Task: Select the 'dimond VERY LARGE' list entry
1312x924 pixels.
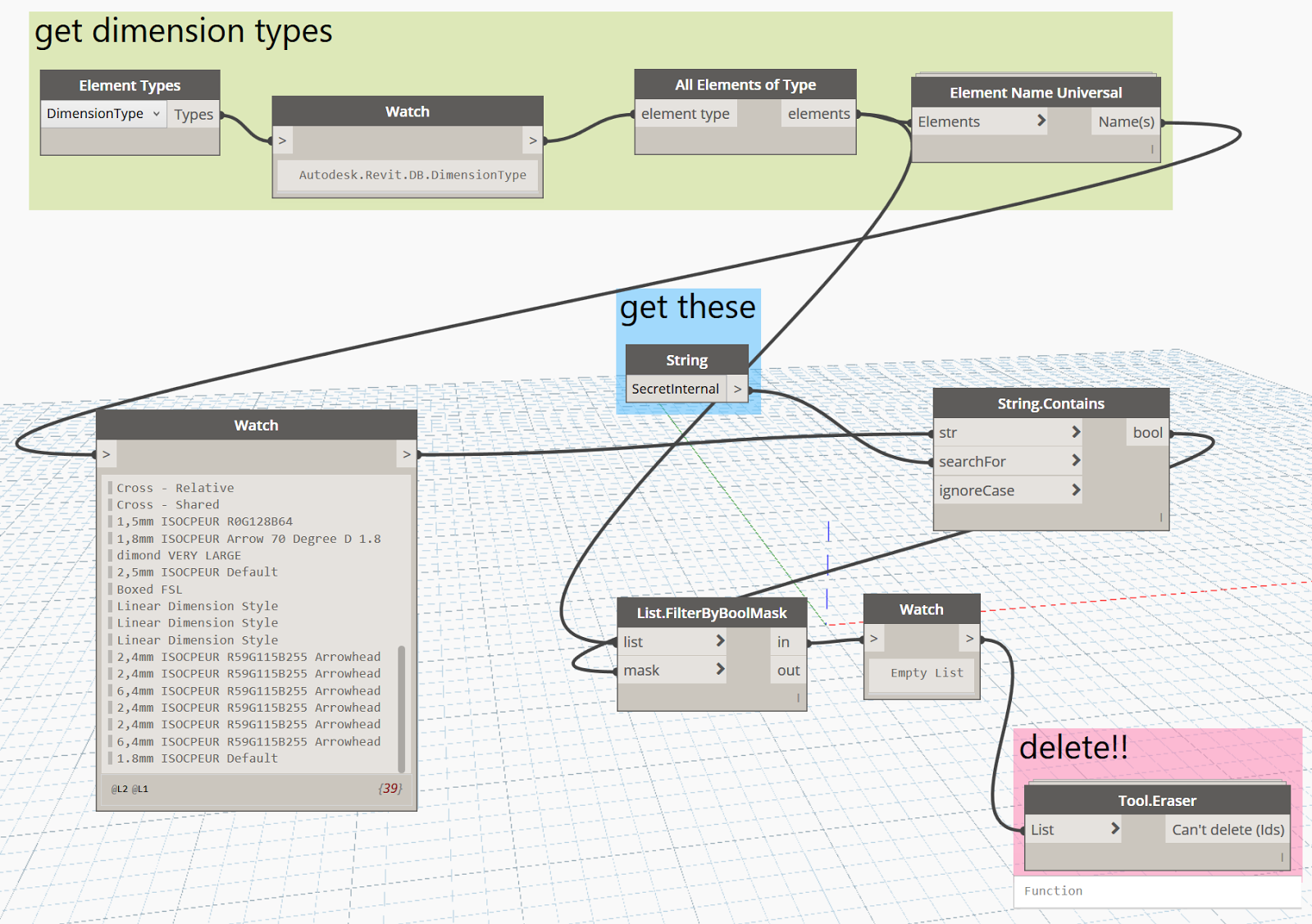Action: pyautogui.click(x=179, y=555)
